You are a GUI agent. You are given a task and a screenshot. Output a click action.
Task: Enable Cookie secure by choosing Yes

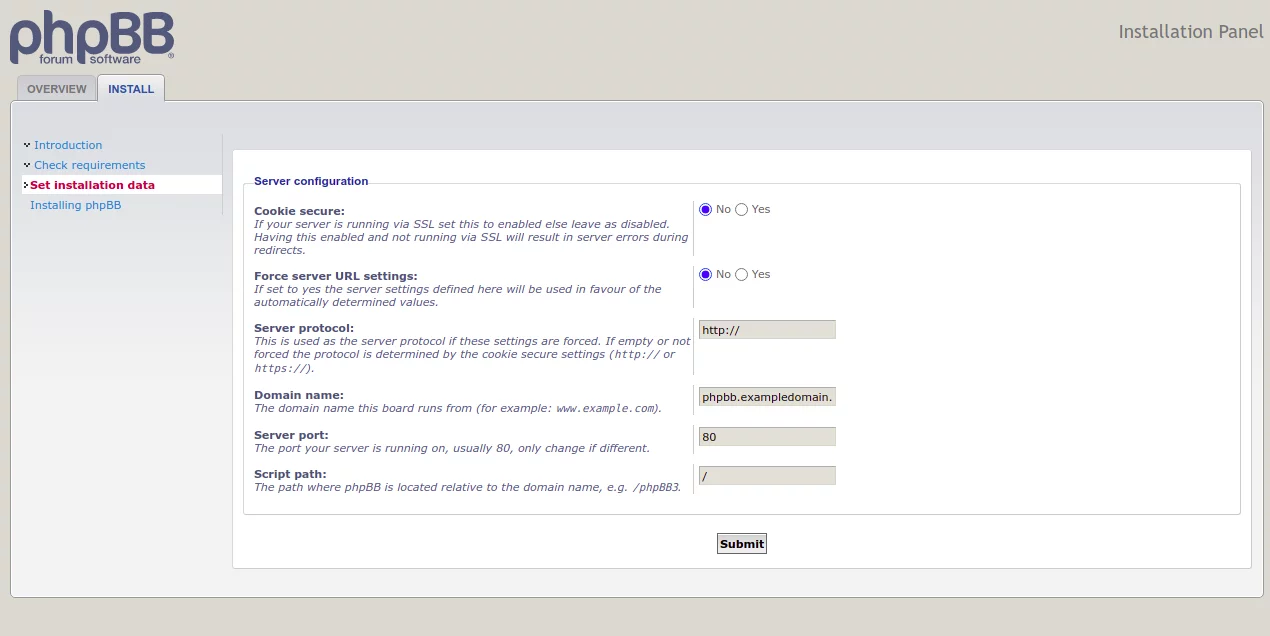pos(741,210)
